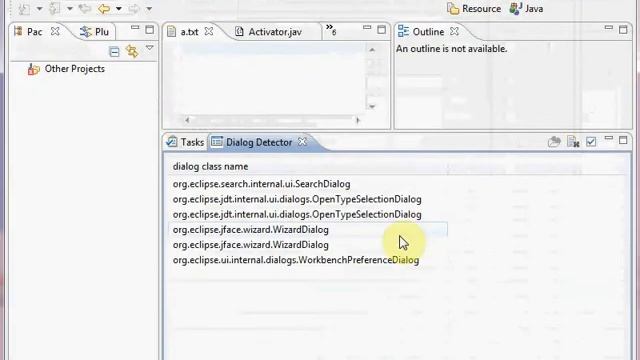Collapse all in Package Explorer
The height and width of the screenshot is (360, 640).
point(114,52)
